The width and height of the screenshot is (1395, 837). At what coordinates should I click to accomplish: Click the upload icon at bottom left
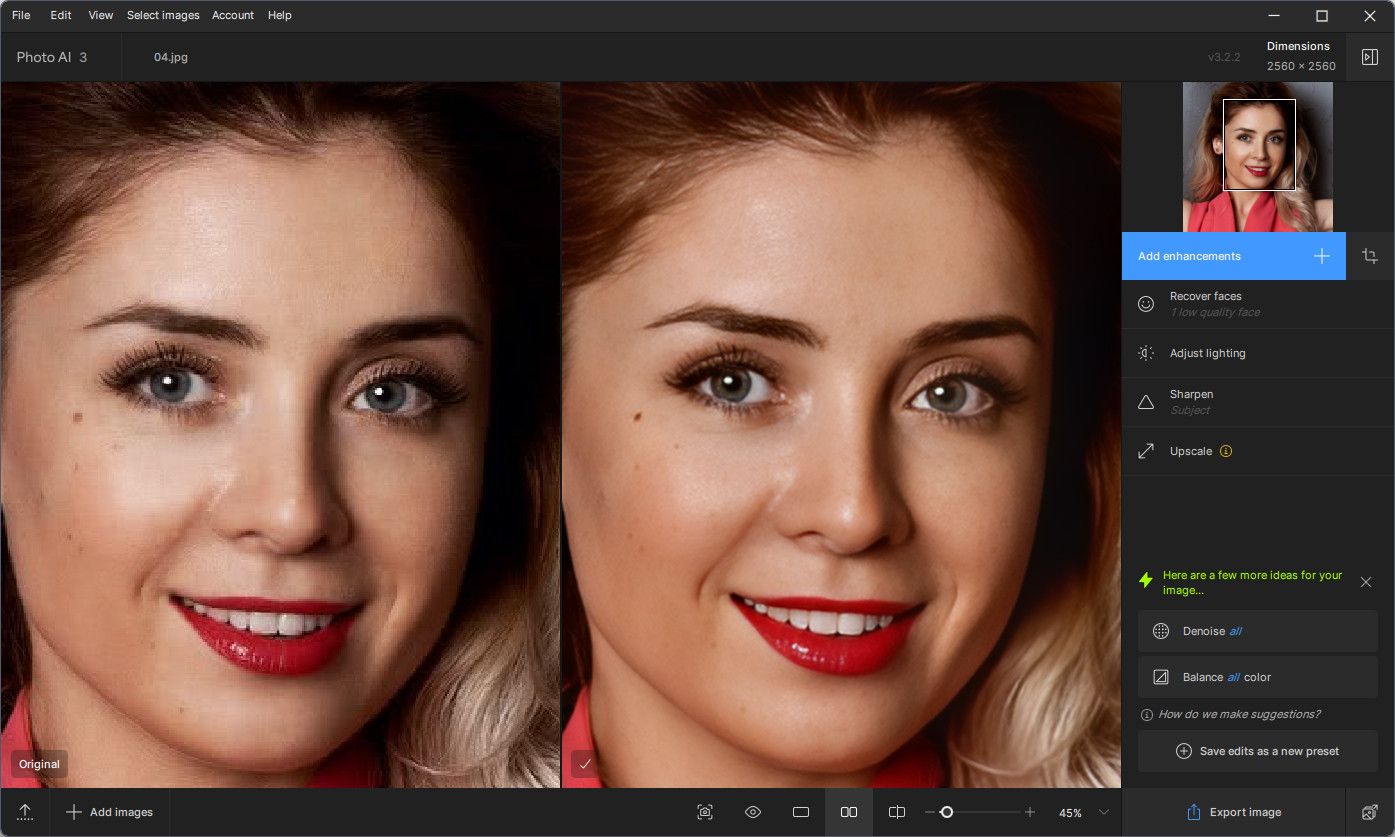click(x=25, y=812)
